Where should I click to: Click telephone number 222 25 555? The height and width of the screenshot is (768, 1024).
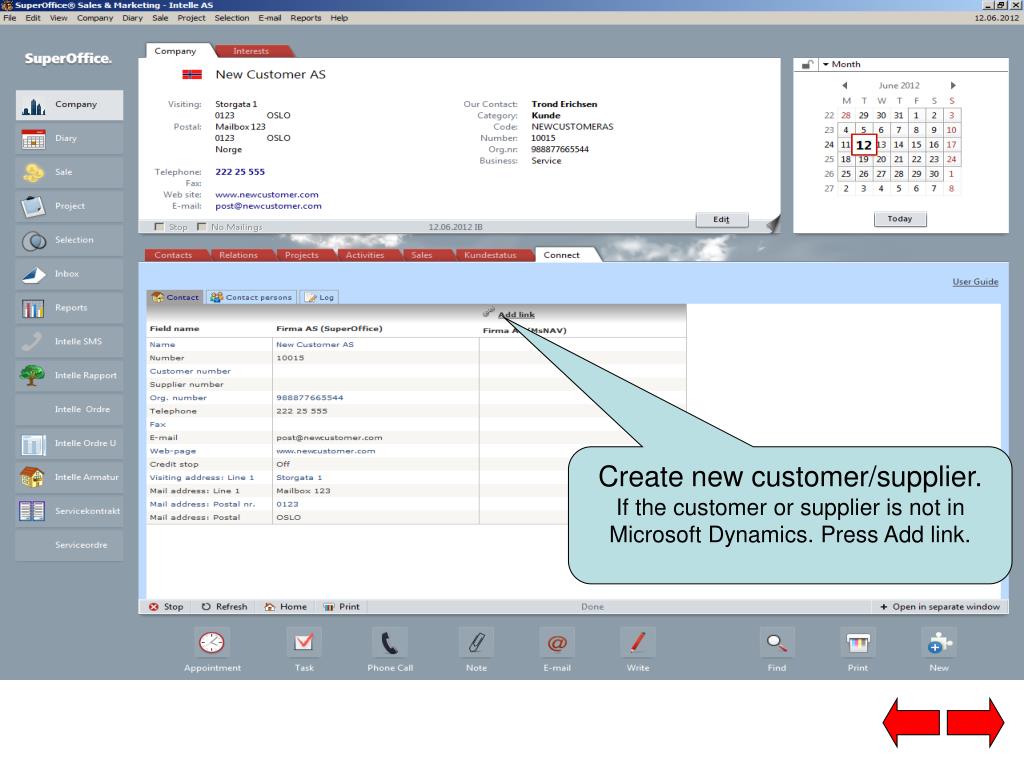240,172
